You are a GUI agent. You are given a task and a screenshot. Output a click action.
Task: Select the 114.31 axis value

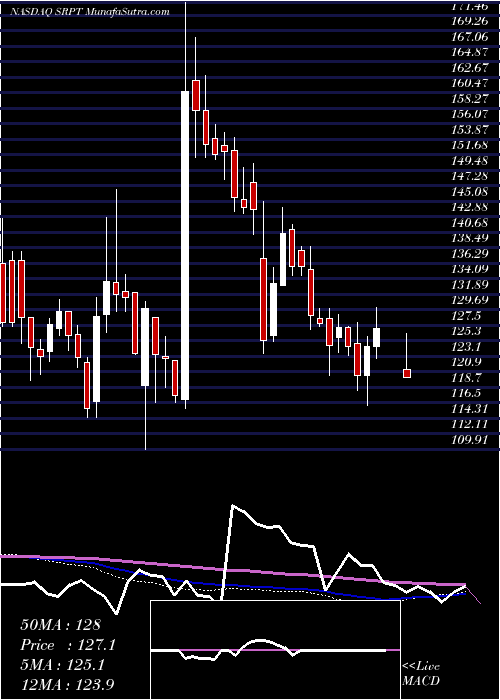(x=471, y=408)
